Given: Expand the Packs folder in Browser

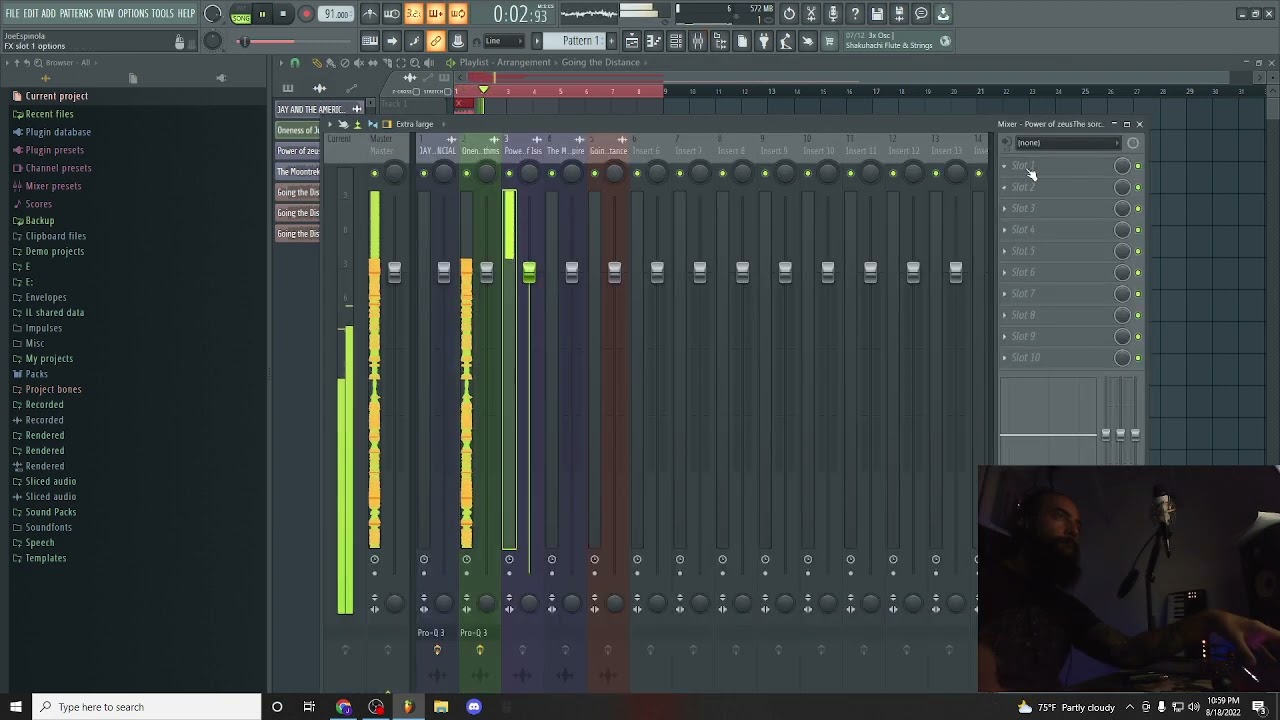Looking at the screenshot, I should pyautogui.click(x=37, y=374).
